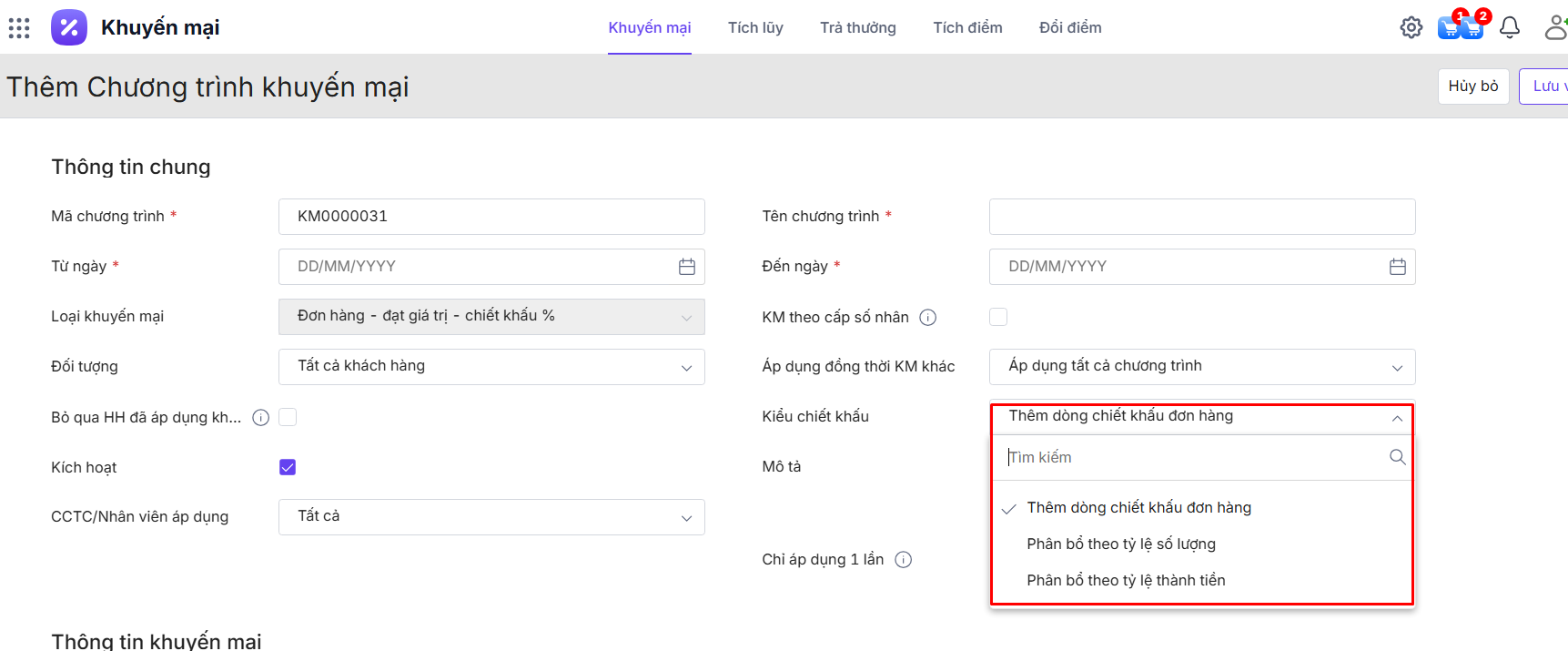
Task: Uncheck the Kích hoạt checkbox
Action: [288, 467]
